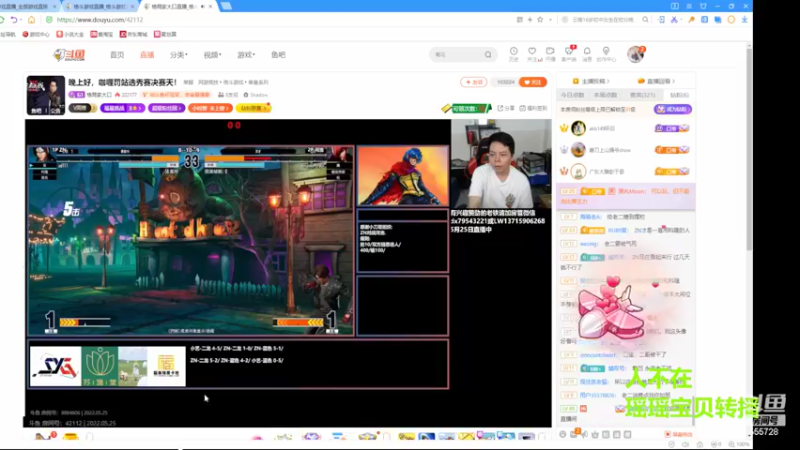Click the bell notification icon in header

click(587, 54)
